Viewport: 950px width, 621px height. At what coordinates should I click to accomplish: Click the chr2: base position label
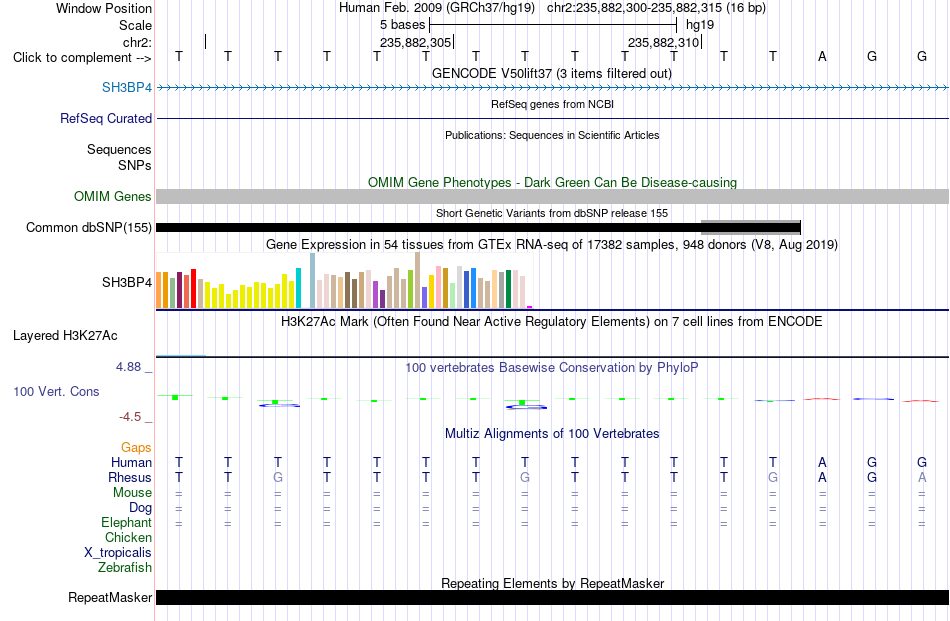click(x=138, y=42)
